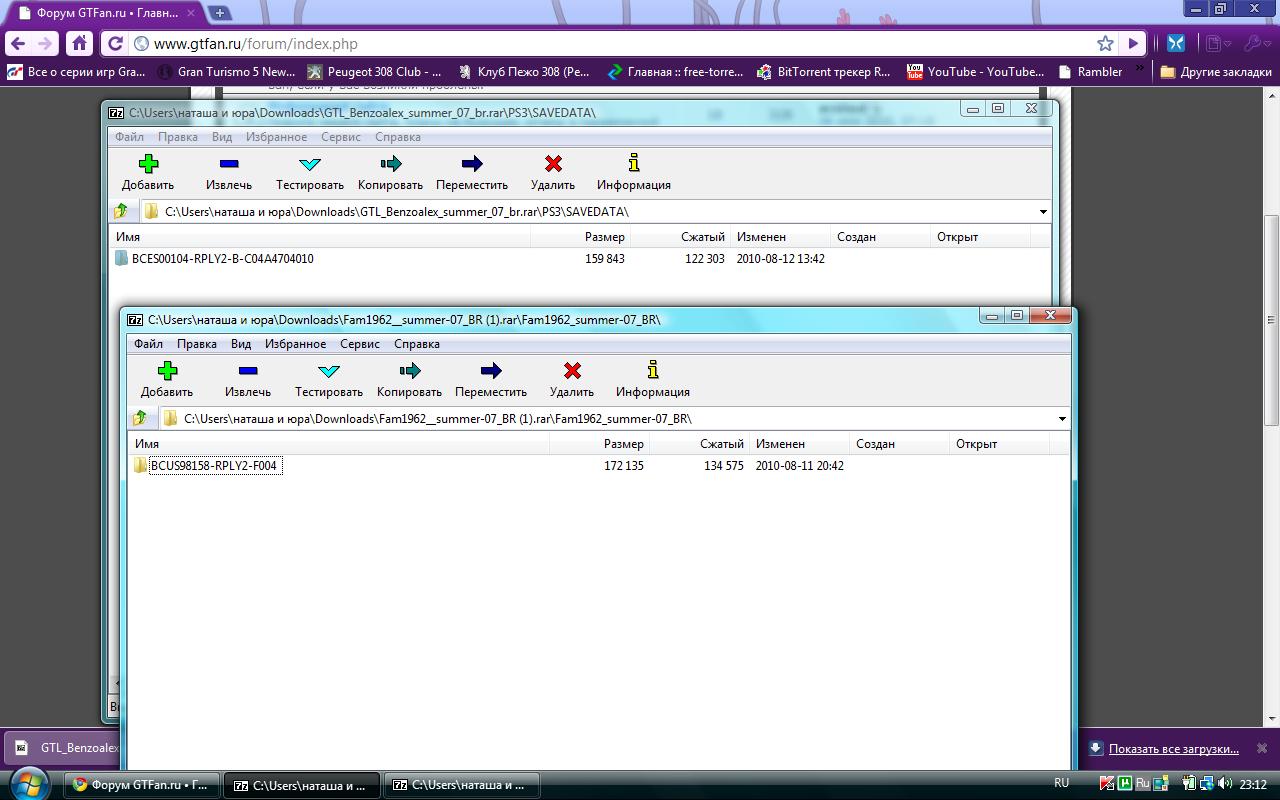Click Добавить icon in back GTL_Benzoalex window

pyautogui.click(x=148, y=164)
